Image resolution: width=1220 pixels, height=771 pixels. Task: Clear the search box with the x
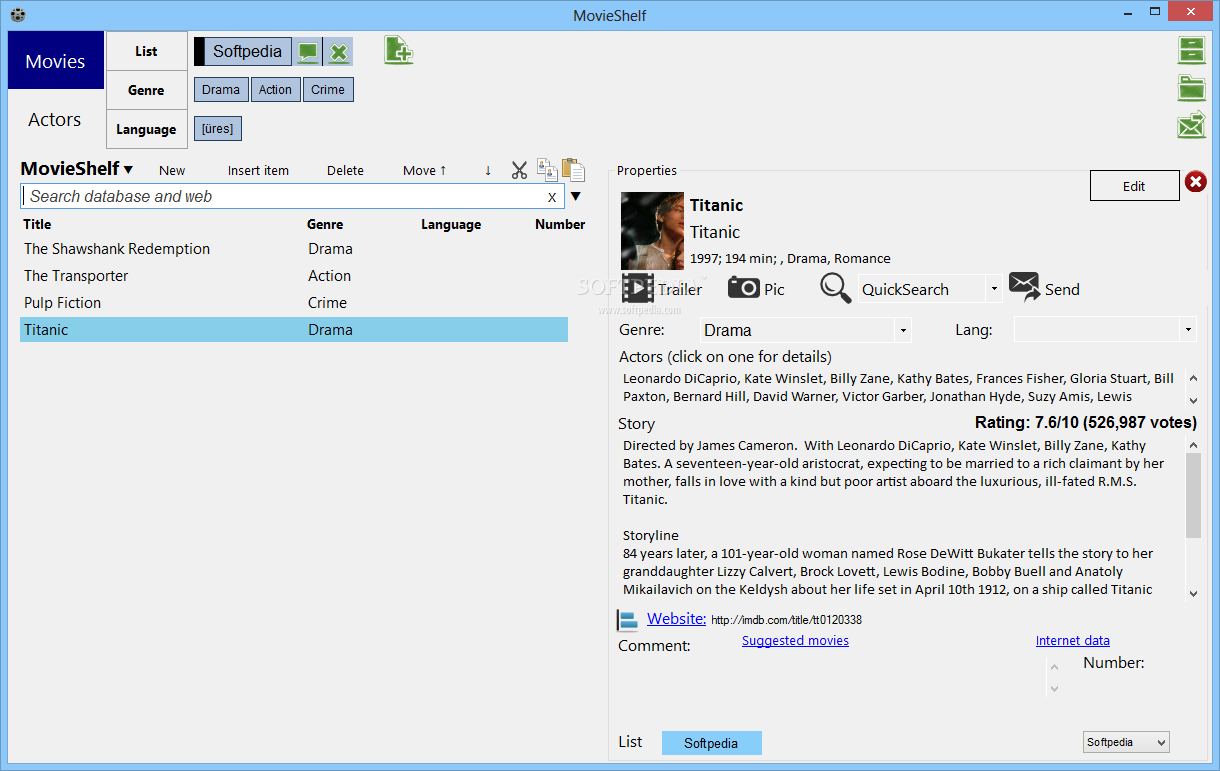pos(552,197)
